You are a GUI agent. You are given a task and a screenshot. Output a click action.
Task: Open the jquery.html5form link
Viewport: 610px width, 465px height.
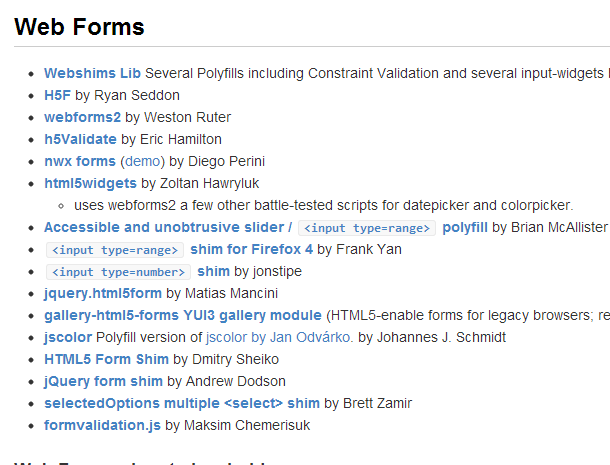(x=103, y=293)
